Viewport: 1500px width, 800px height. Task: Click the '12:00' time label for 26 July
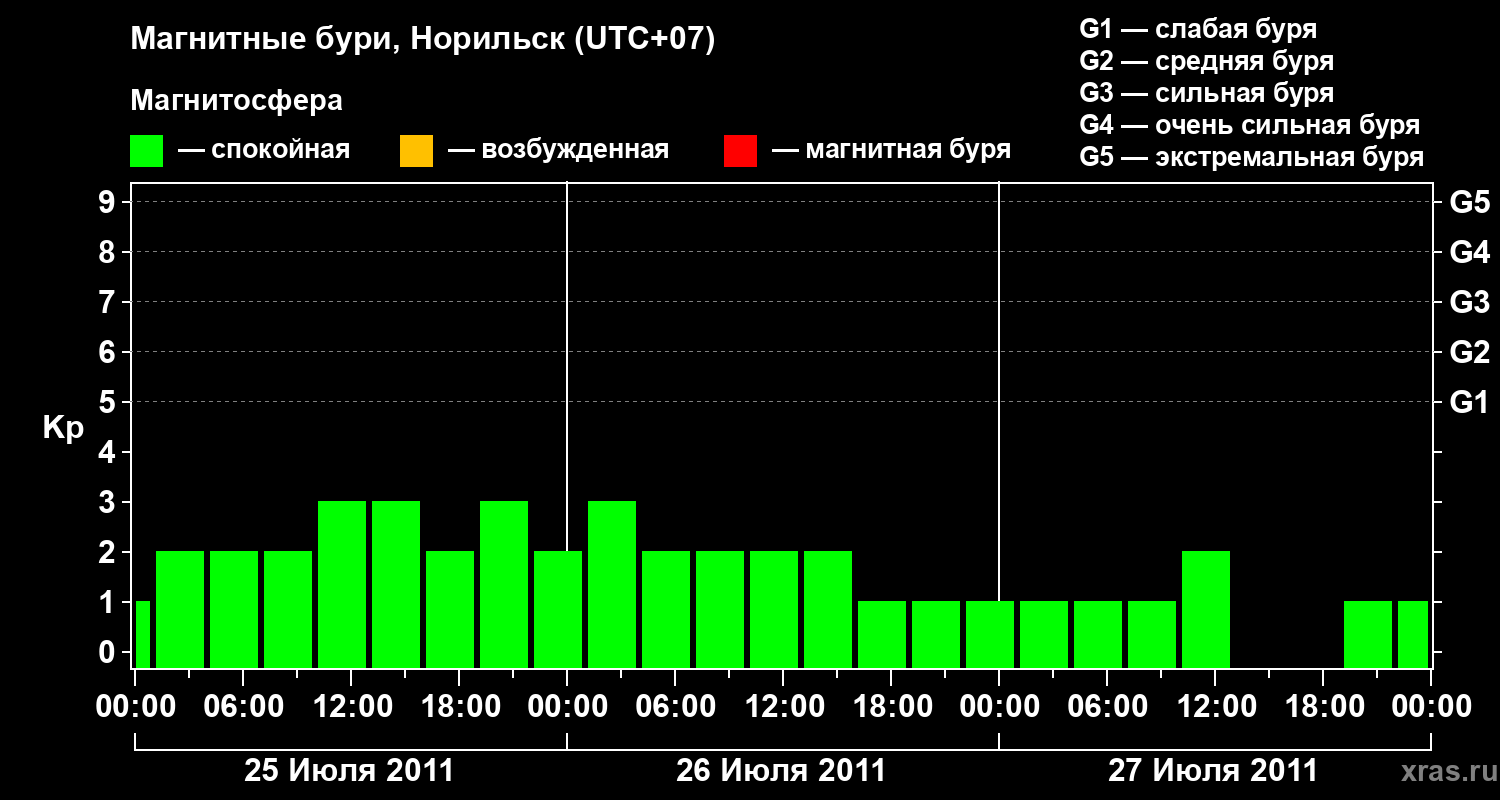(x=783, y=706)
